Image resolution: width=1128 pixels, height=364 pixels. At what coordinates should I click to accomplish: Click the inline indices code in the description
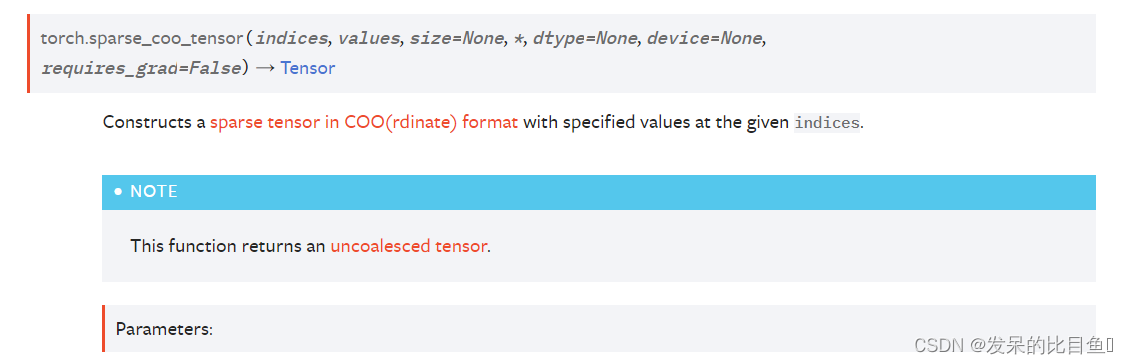click(x=827, y=123)
